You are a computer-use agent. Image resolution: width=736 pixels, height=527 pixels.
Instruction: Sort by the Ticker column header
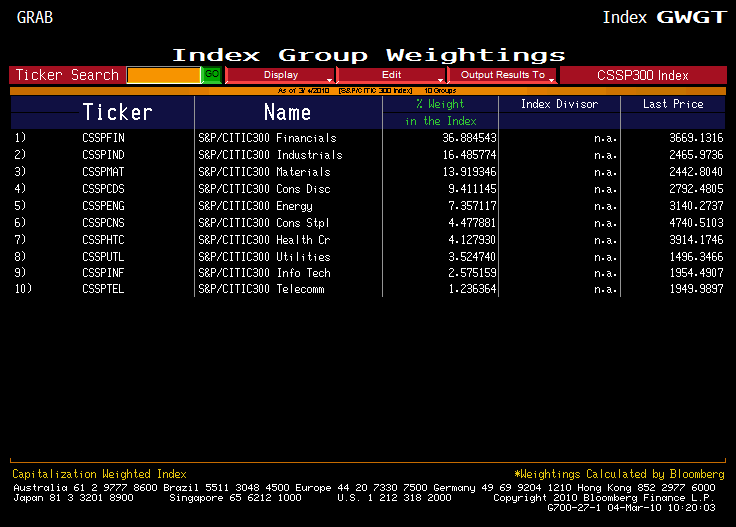pos(117,112)
